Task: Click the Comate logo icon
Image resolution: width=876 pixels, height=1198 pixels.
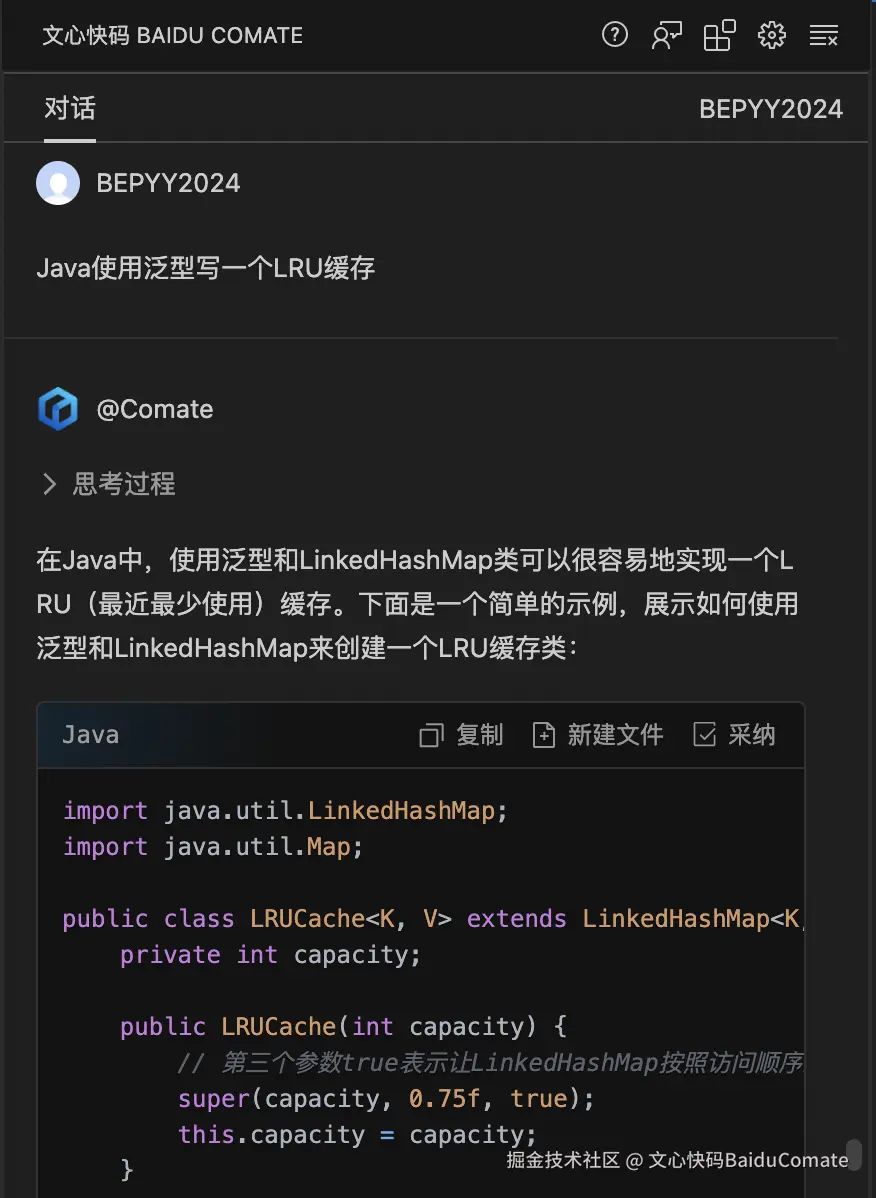Action: (x=58, y=409)
